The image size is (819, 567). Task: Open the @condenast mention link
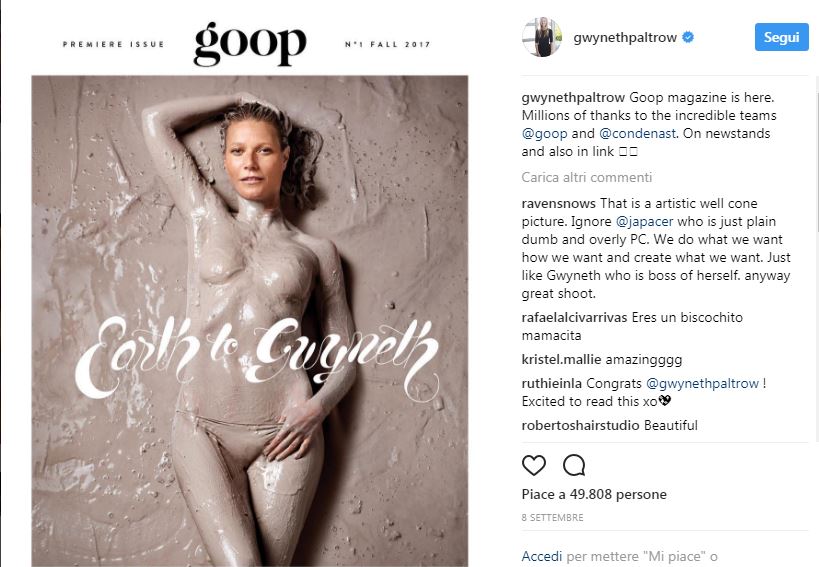[x=638, y=134]
